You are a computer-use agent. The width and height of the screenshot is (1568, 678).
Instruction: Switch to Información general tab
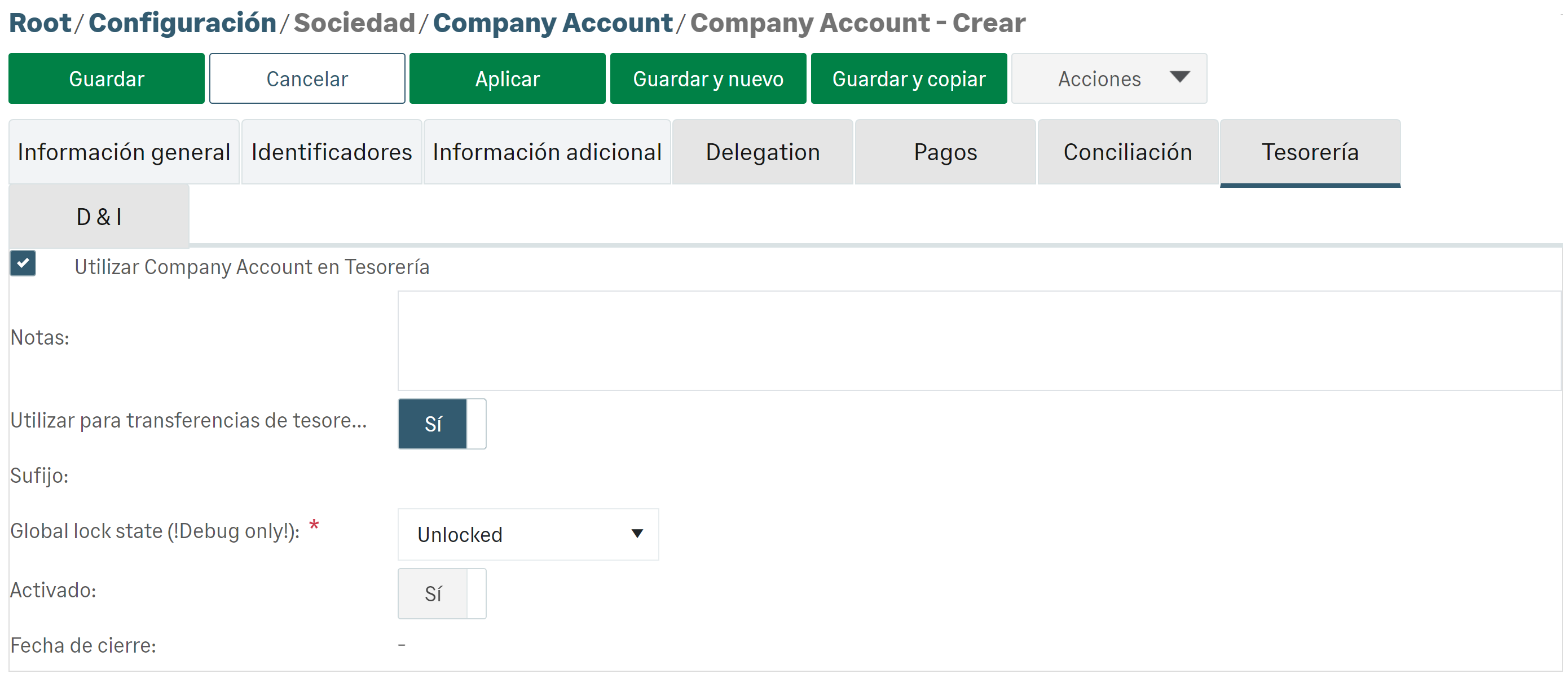pyautogui.click(x=124, y=152)
